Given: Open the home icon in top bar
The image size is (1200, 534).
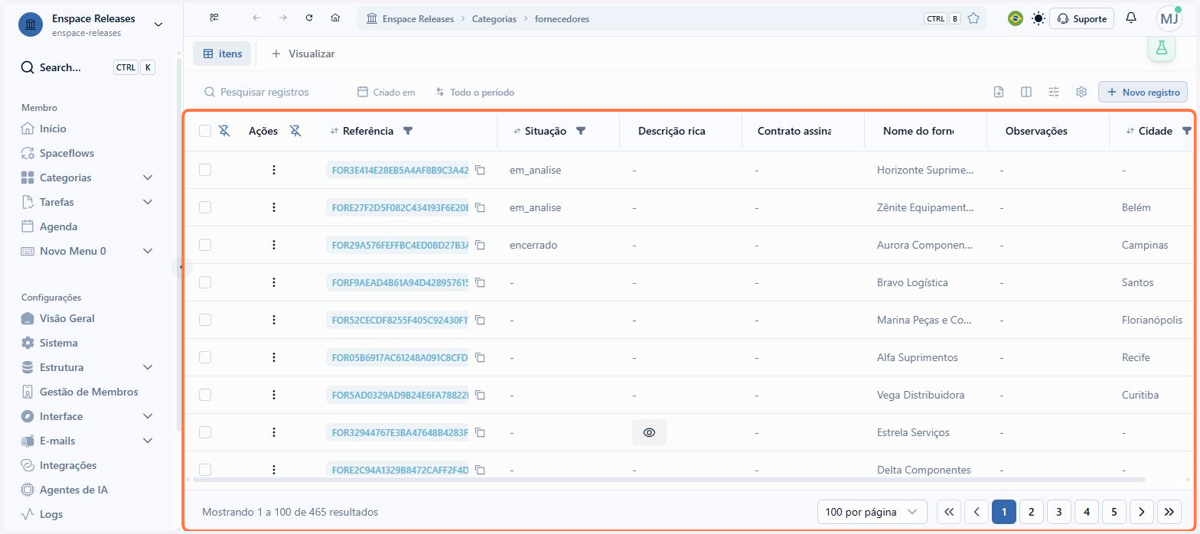Looking at the screenshot, I should pyautogui.click(x=335, y=18).
